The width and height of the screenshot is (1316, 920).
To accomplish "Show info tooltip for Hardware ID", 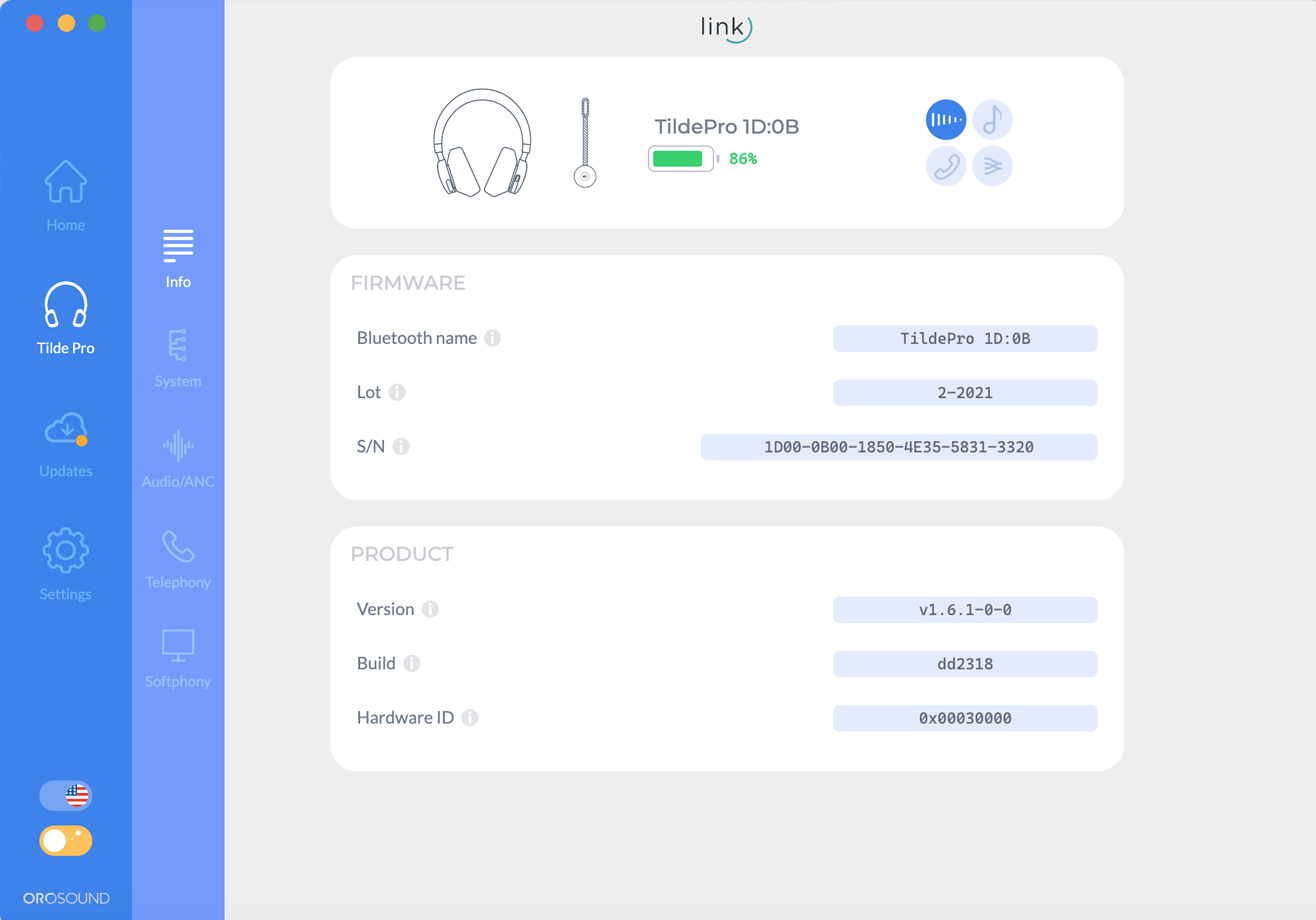I will [470, 717].
